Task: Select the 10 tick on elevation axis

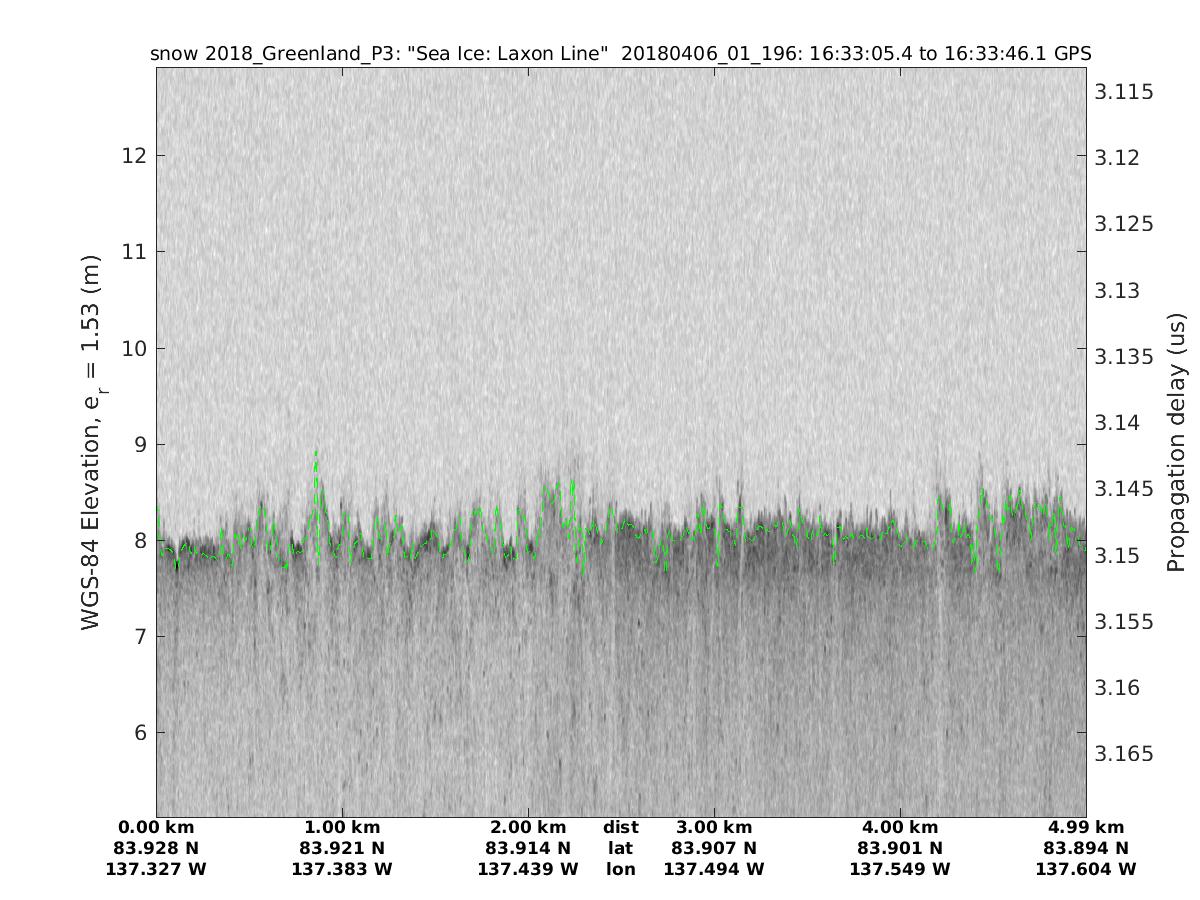Action: click(x=133, y=348)
